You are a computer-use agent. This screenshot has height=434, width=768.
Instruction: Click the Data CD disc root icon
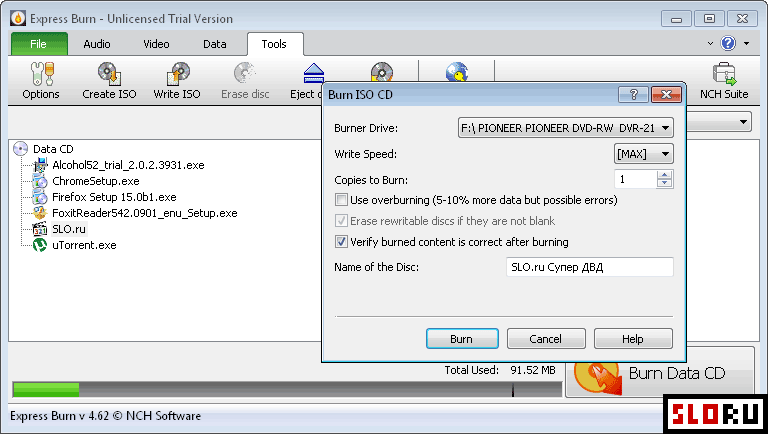[x=21, y=148]
